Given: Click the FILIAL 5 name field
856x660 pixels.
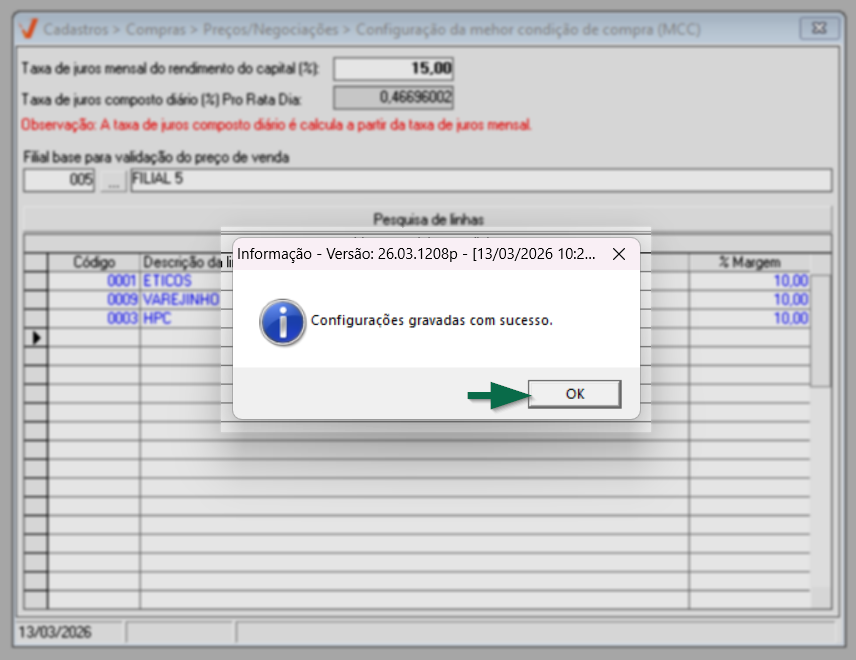Looking at the screenshot, I should pos(481,180).
